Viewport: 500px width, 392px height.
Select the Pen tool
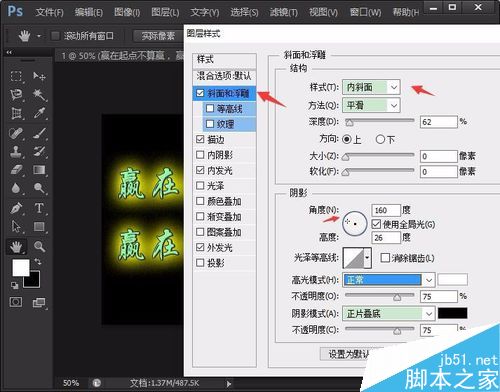[16, 208]
